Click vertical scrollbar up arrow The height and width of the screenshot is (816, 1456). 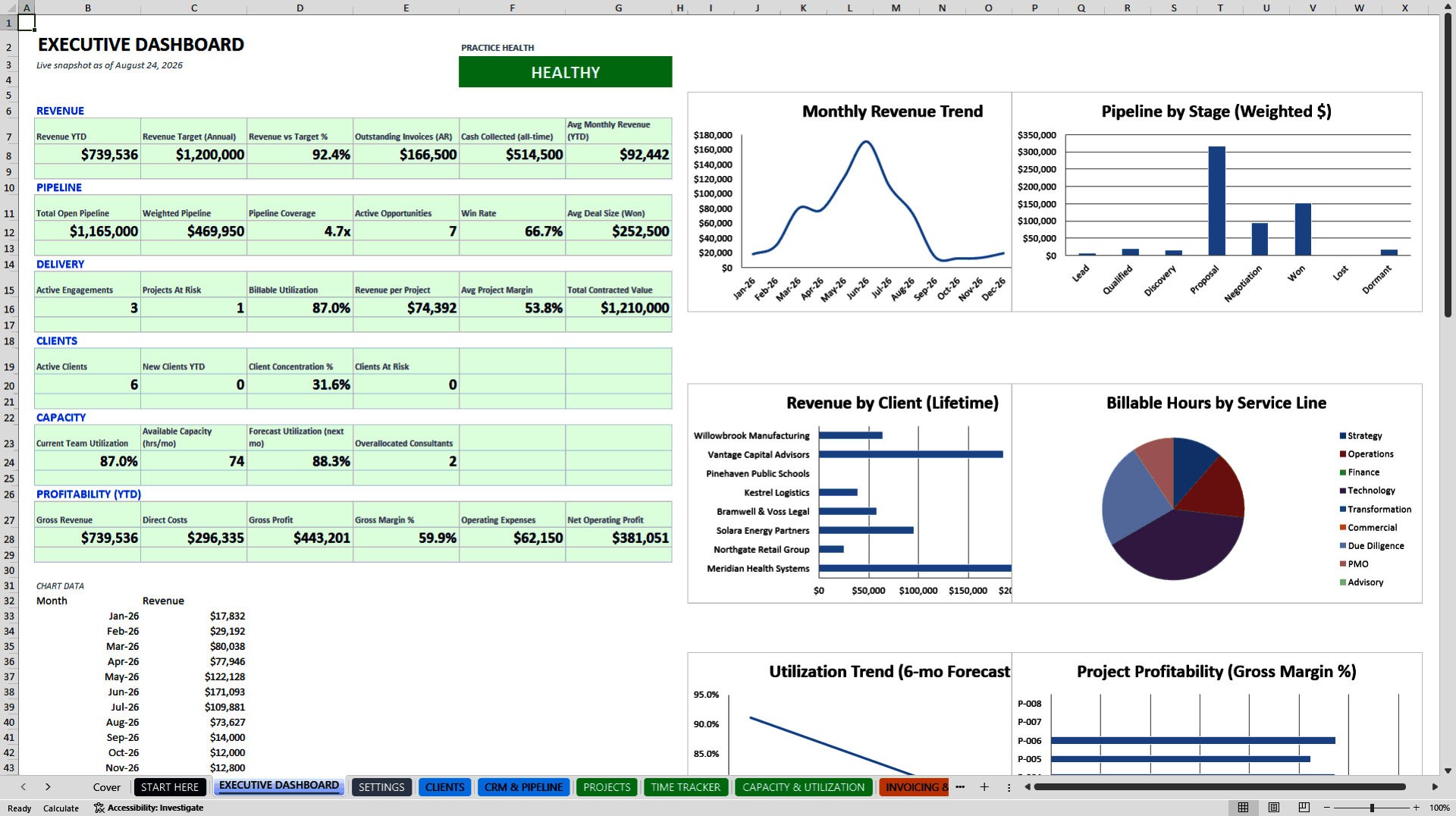click(1448, 6)
